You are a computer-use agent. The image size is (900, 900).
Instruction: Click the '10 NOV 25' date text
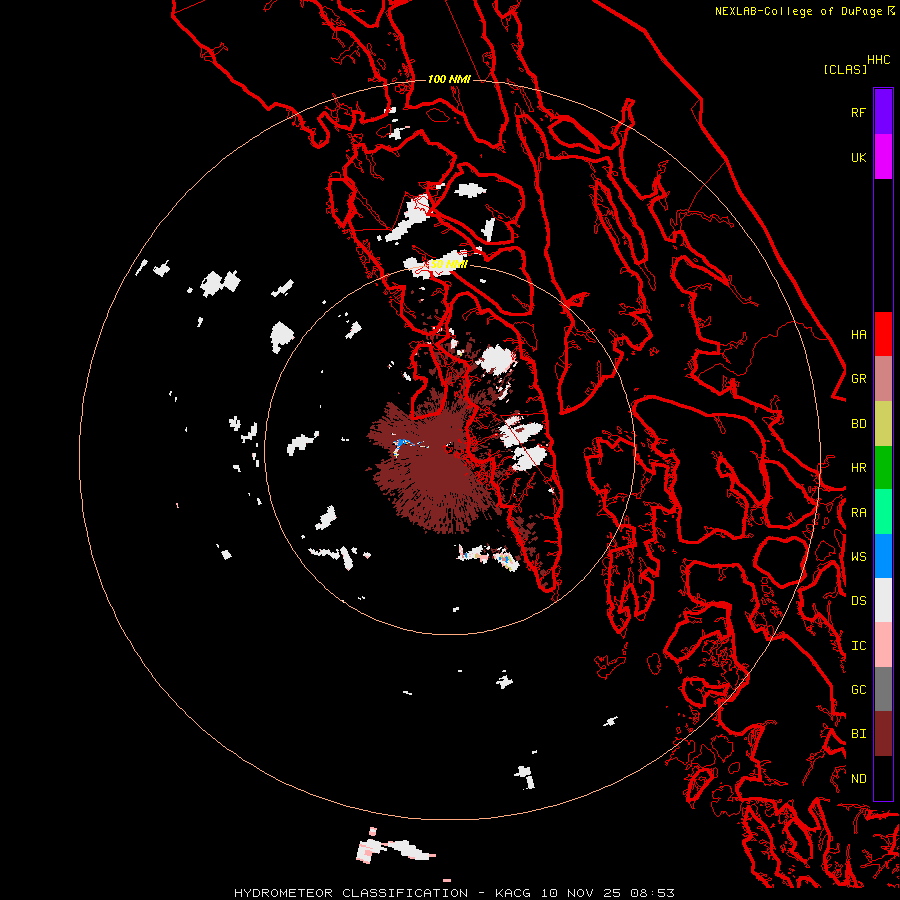[580, 893]
